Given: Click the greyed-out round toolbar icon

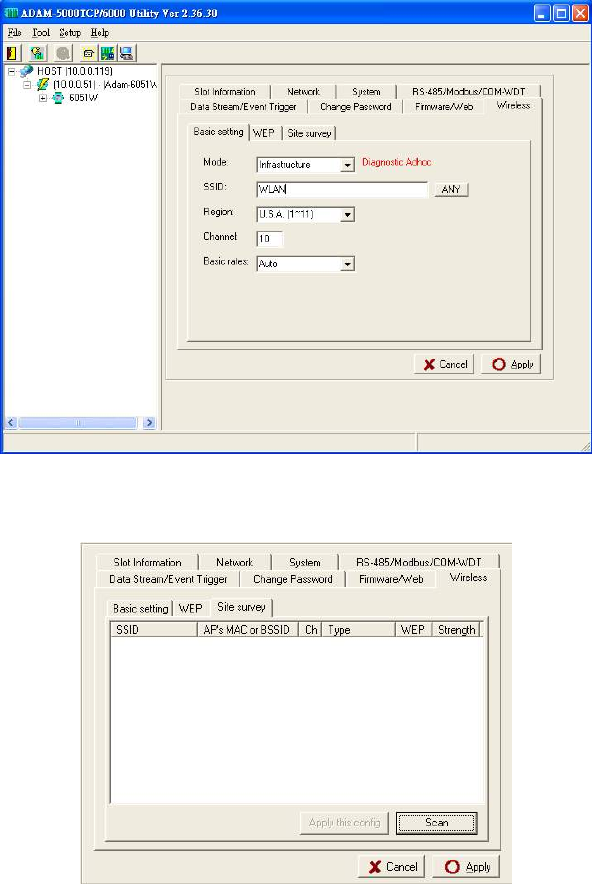Looking at the screenshot, I should 63,53.
